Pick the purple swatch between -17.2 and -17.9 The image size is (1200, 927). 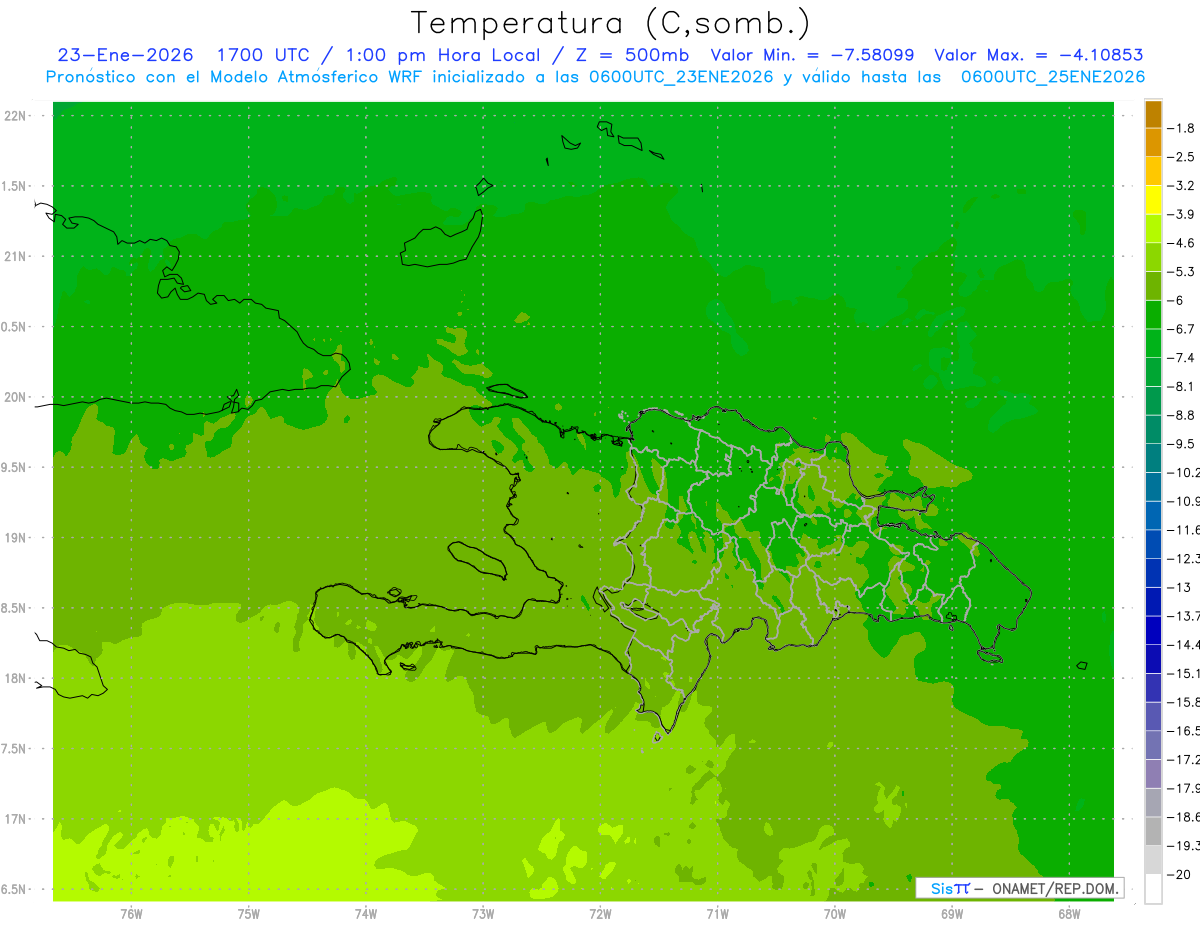pyautogui.click(x=1153, y=773)
